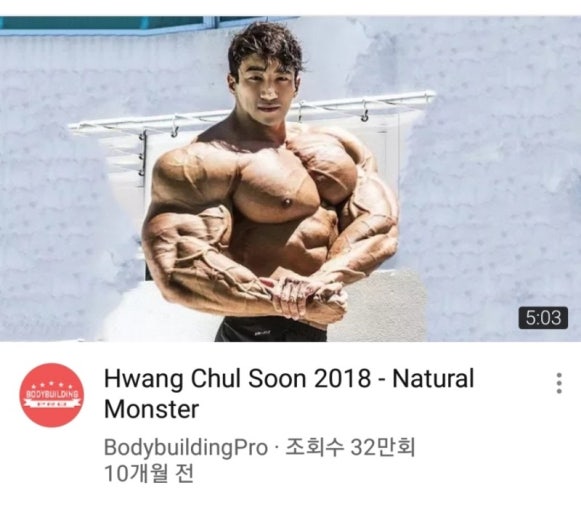The width and height of the screenshot is (581, 512).
Task: Open the three-dot more options menu
Action: [x=559, y=383]
